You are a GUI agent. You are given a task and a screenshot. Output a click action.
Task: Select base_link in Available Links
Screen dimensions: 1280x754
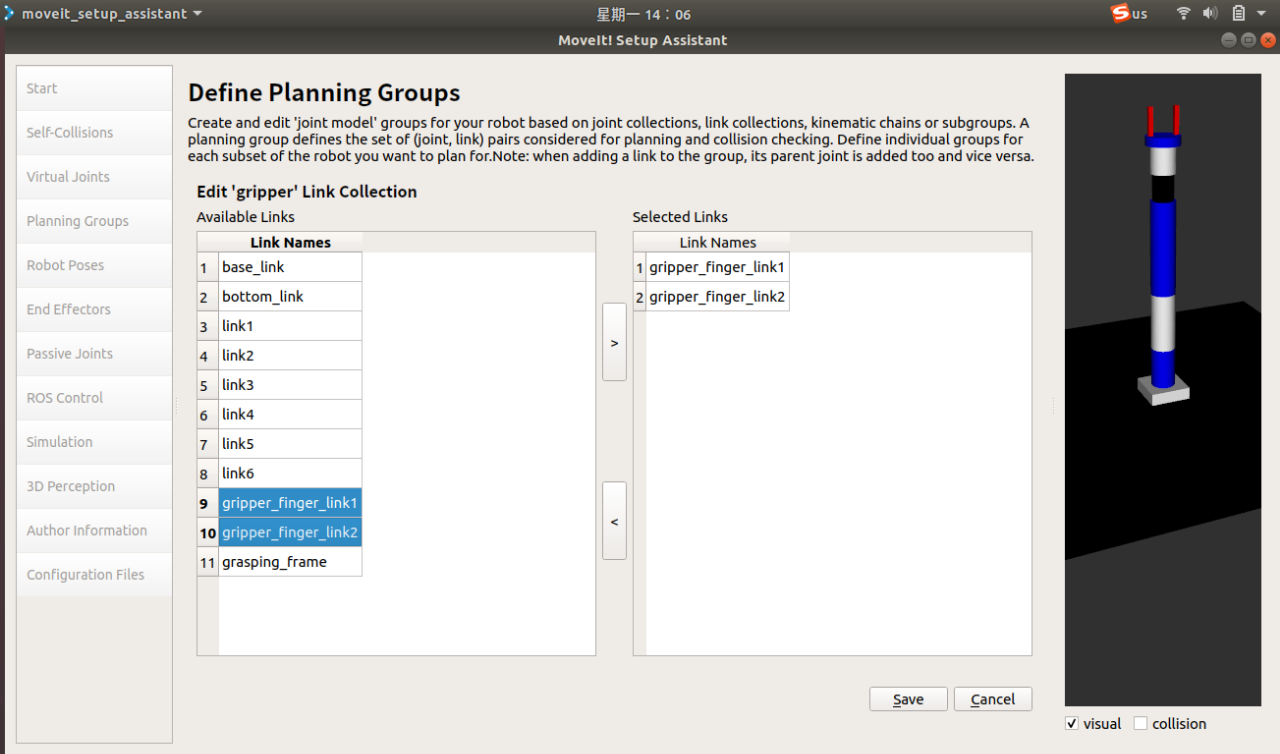coord(290,267)
